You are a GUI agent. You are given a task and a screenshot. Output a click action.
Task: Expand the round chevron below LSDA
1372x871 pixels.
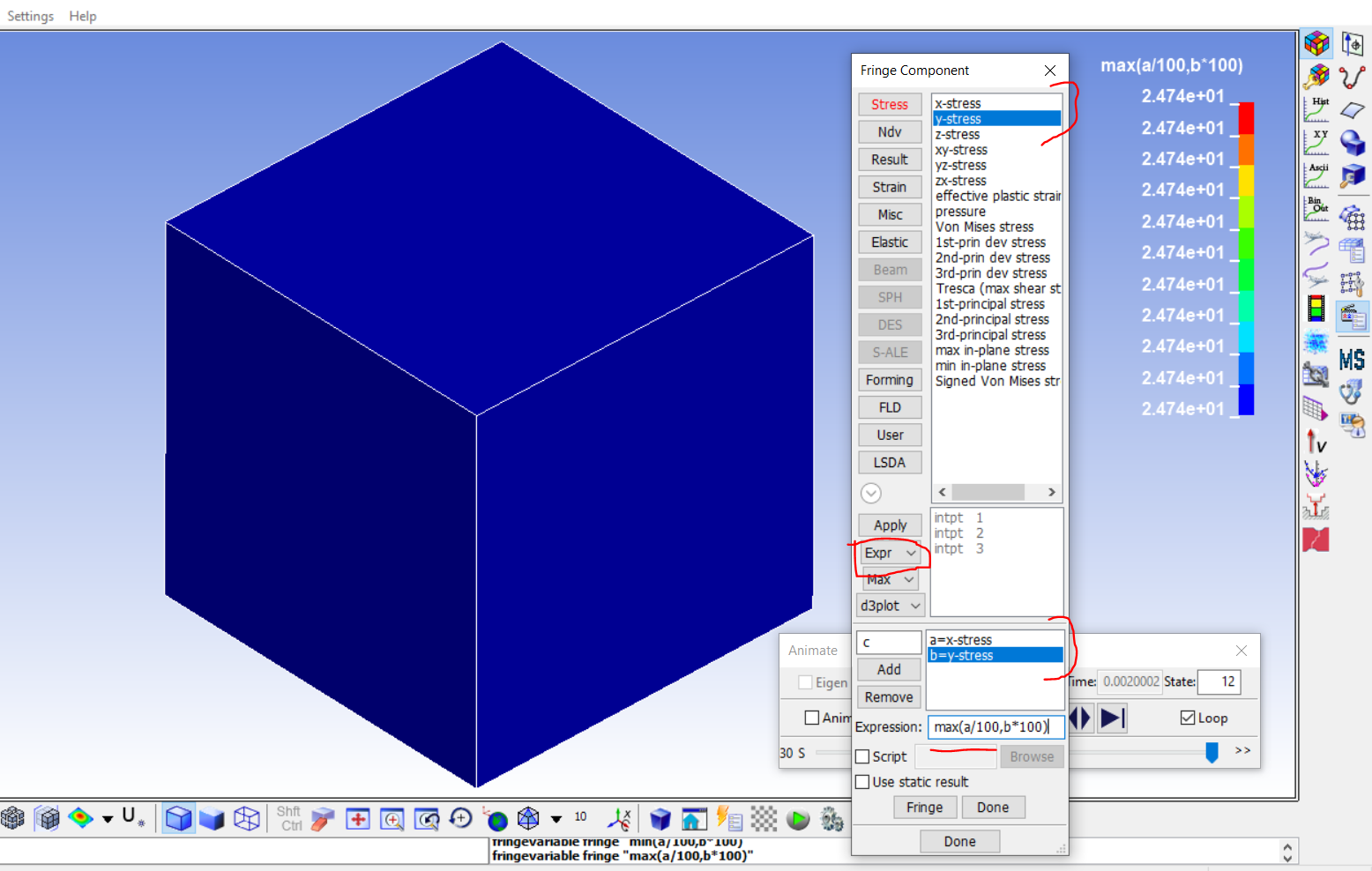870,493
